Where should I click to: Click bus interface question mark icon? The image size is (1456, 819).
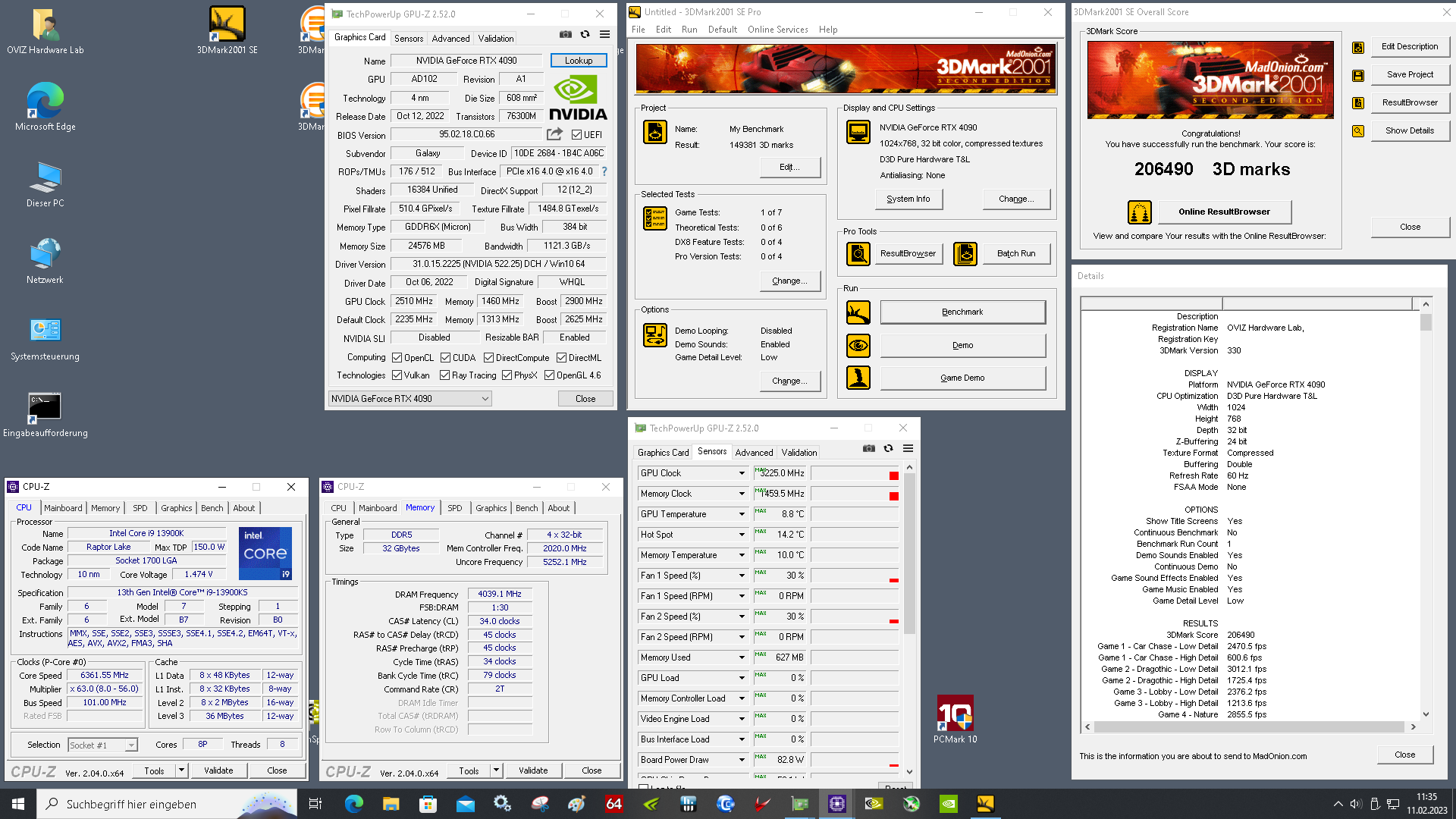604,171
